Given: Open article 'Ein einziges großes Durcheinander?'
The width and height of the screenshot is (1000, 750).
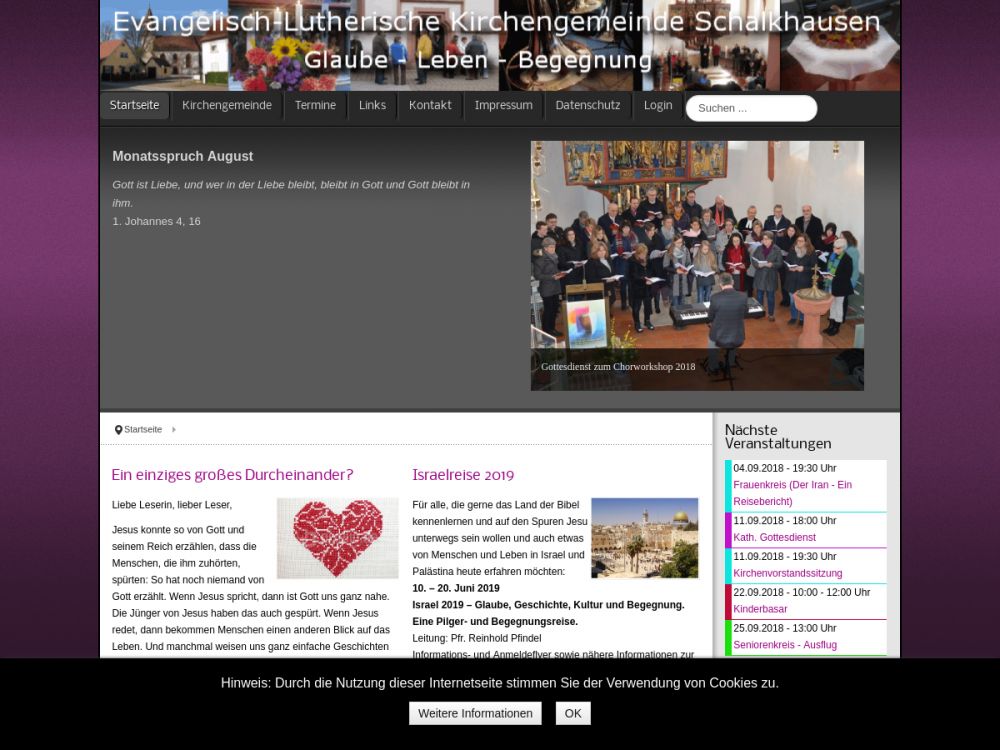Looking at the screenshot, I should coord(232,475).
